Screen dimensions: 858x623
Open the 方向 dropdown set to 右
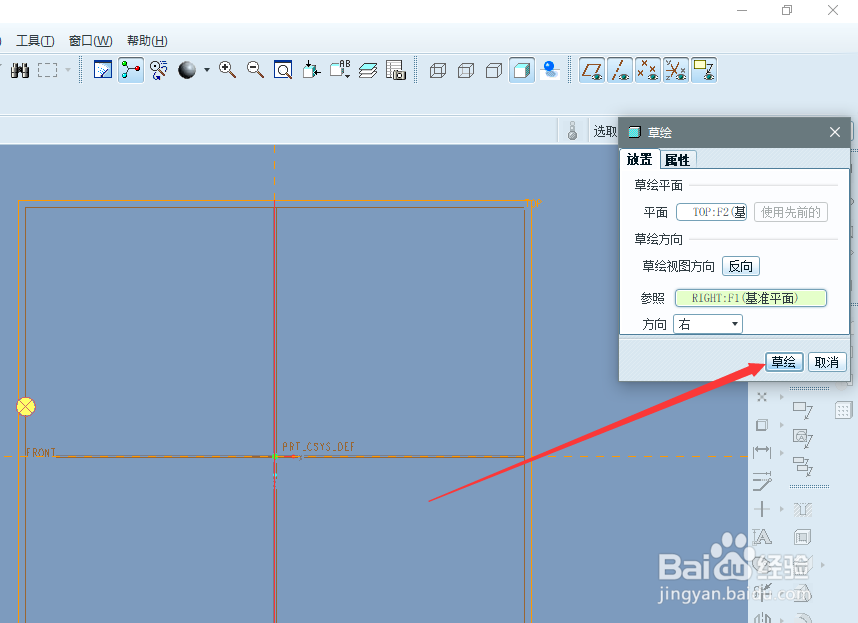pyautogui.click(x=708, y=324)
